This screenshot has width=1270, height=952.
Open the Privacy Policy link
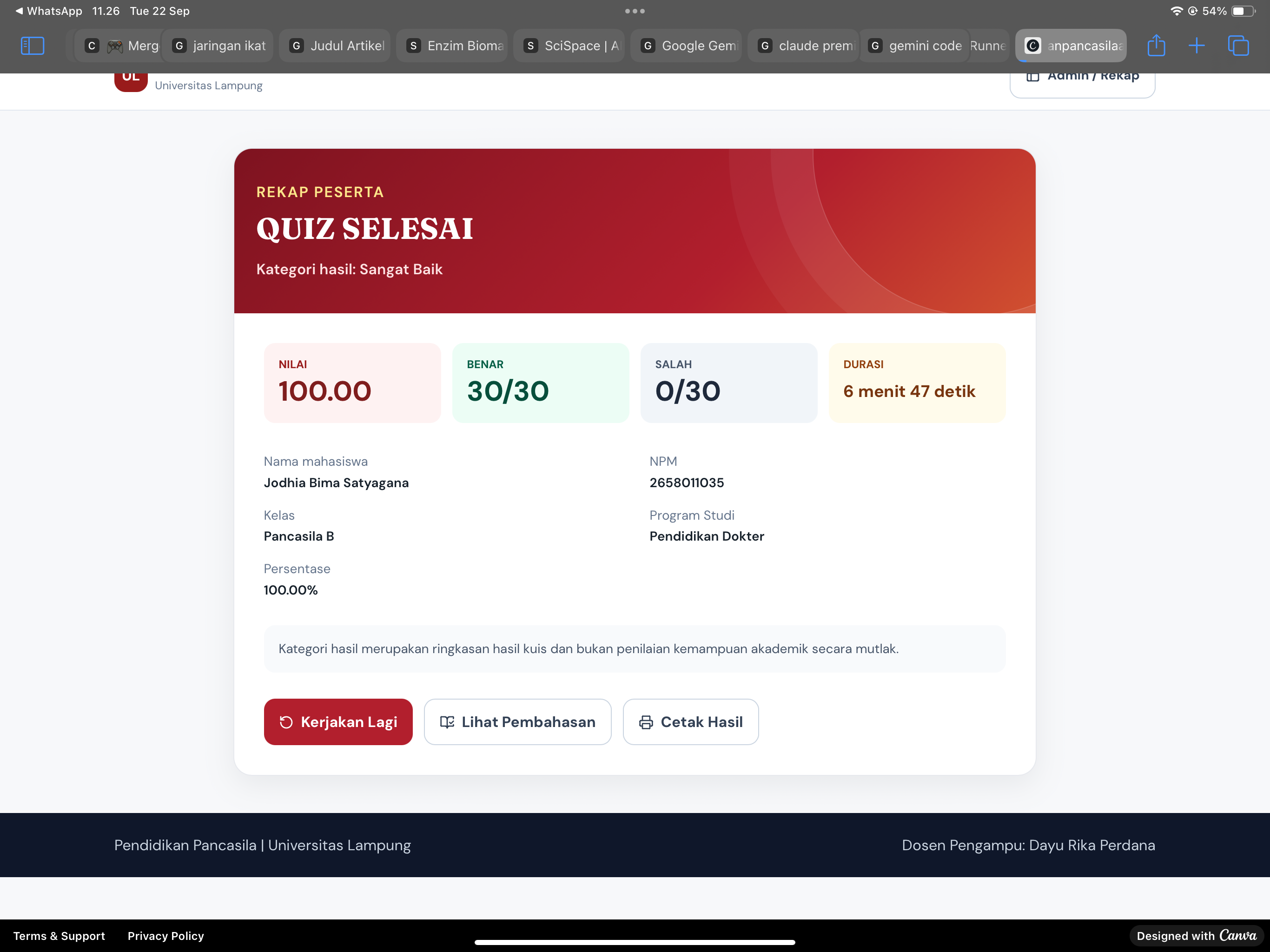(166, 936)
